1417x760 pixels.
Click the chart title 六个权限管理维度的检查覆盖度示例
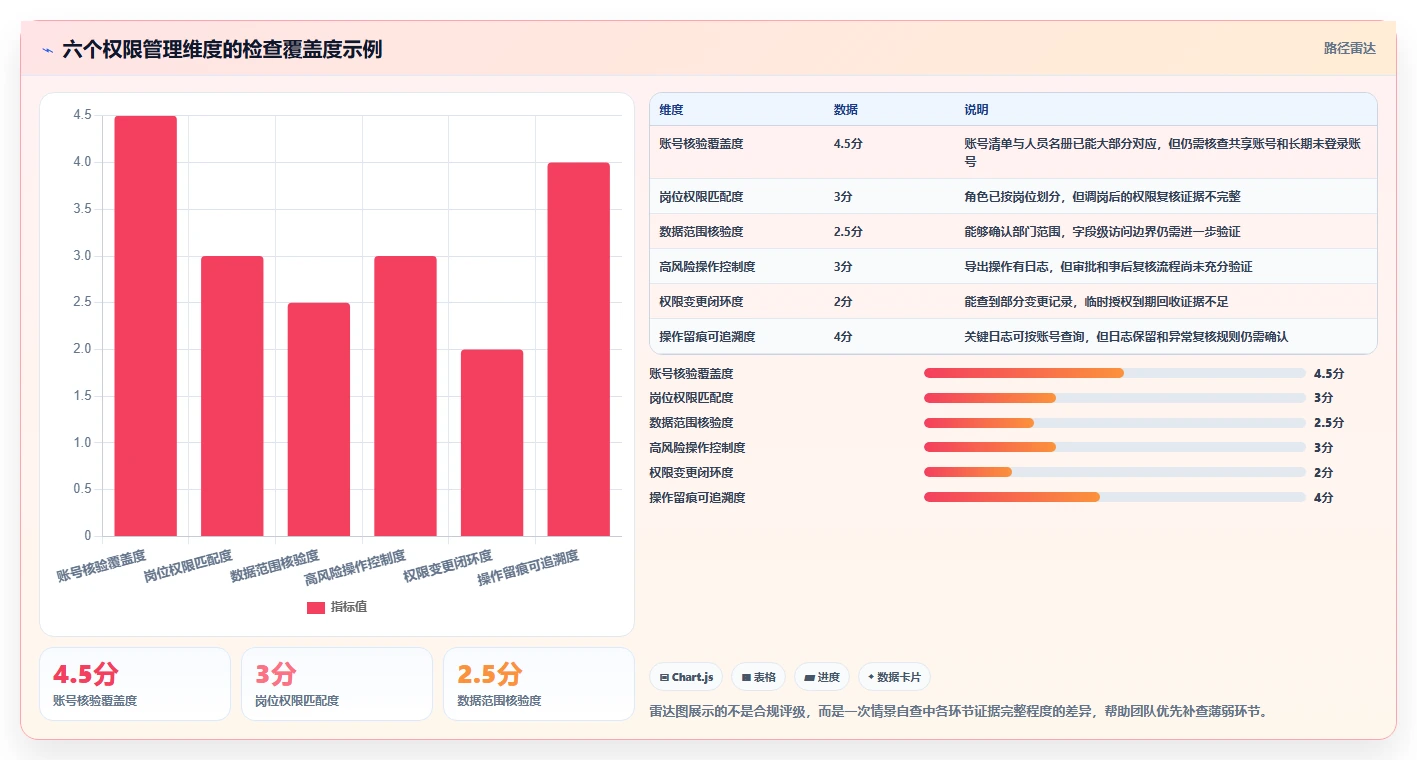tap(222, 49)
